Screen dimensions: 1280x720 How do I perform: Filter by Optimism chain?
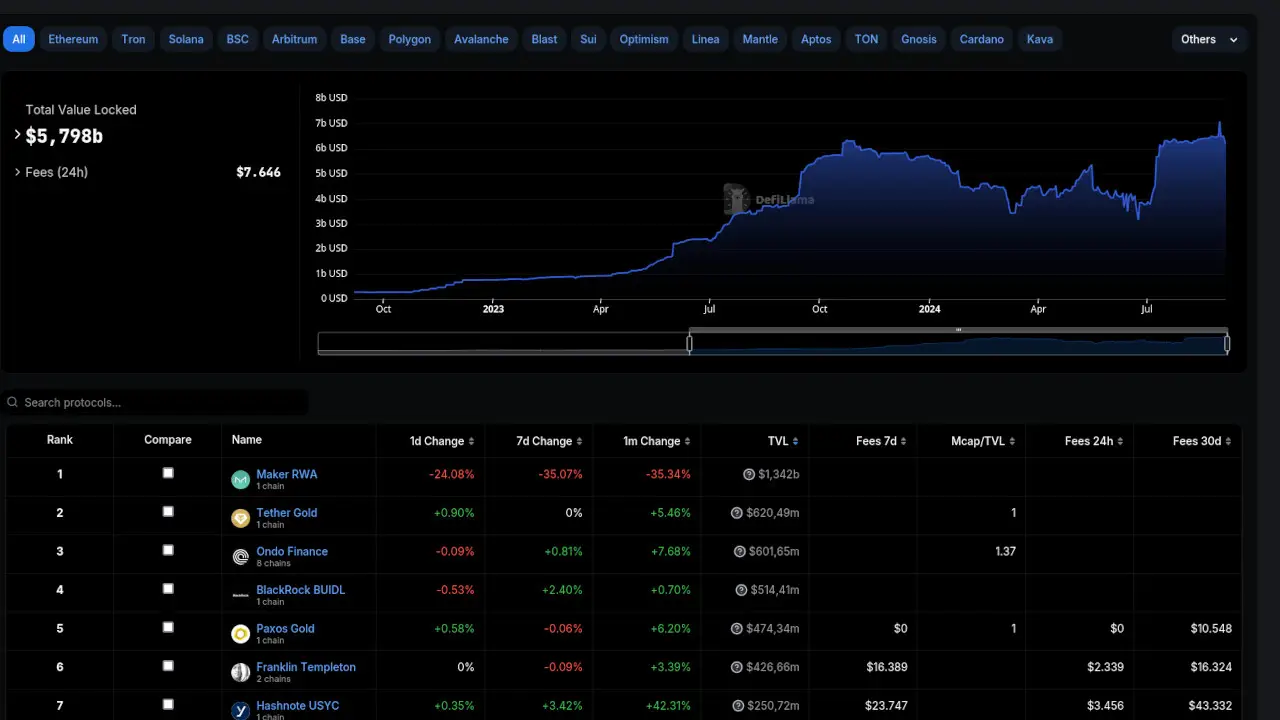tap(644, 39)
